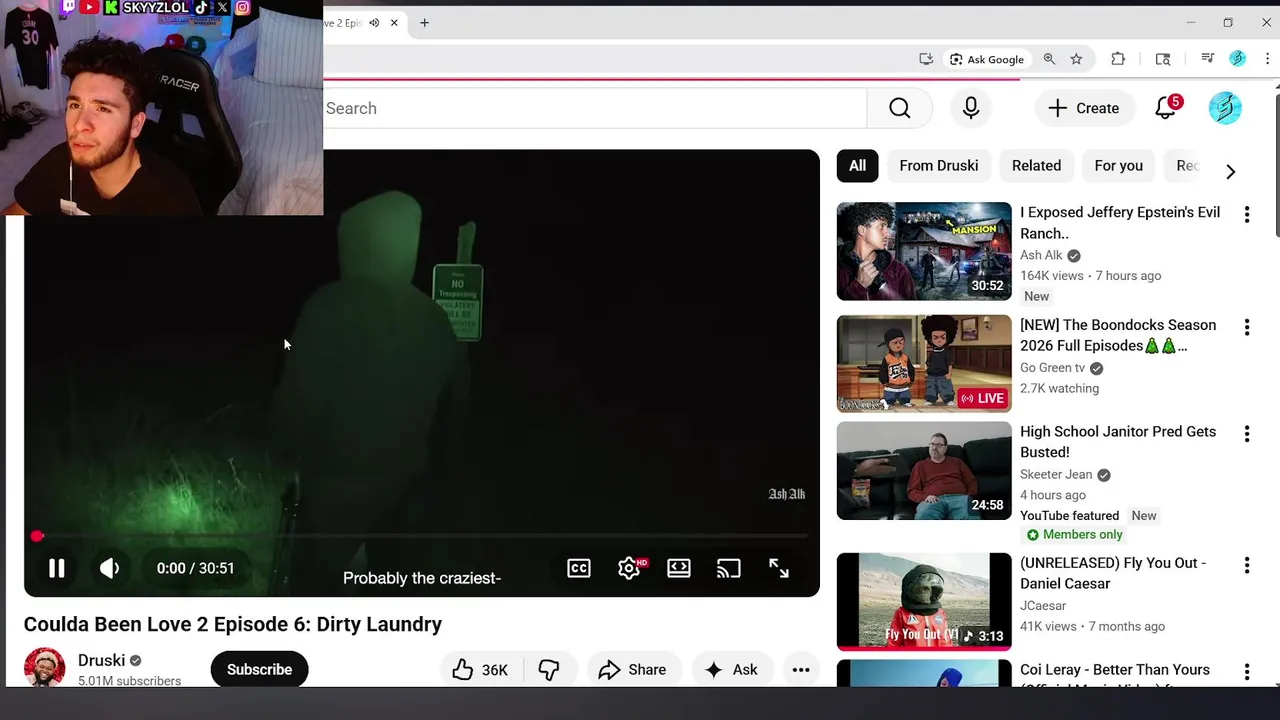Open Chrome's three-dot menu
1280x720 pixels.
pyautogui.click(x=1267, y=59)
